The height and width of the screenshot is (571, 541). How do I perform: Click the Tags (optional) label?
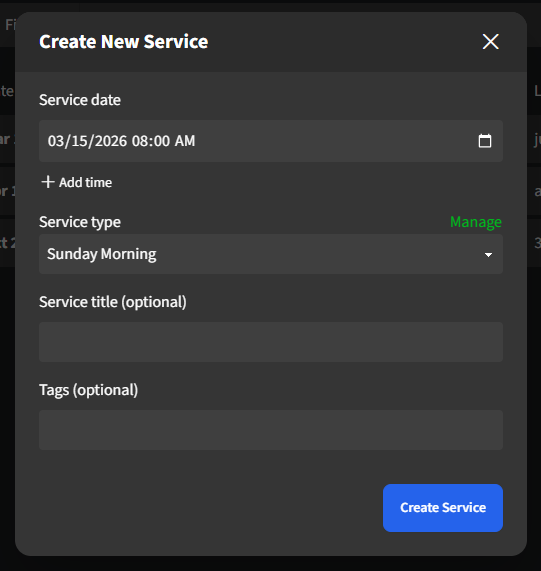(x=88, y=390)
